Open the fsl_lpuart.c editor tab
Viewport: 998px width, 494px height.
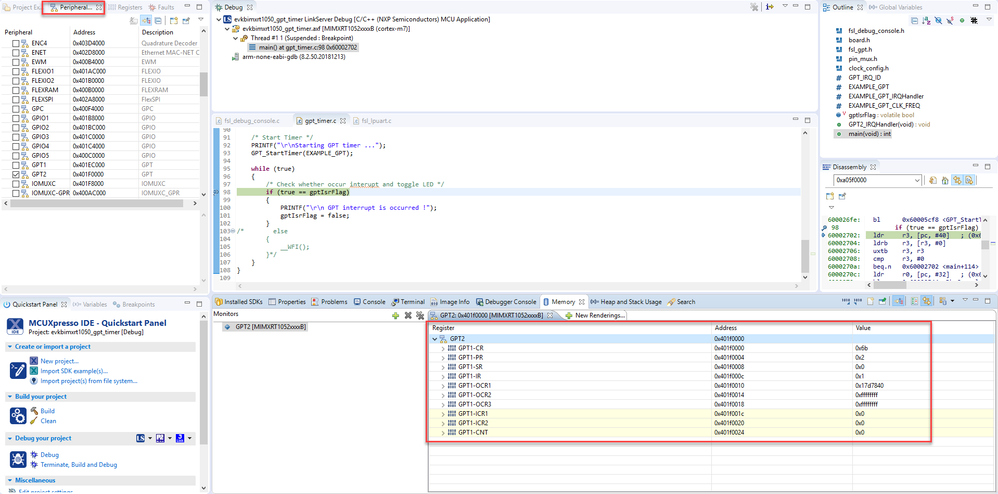coord(373,120)
